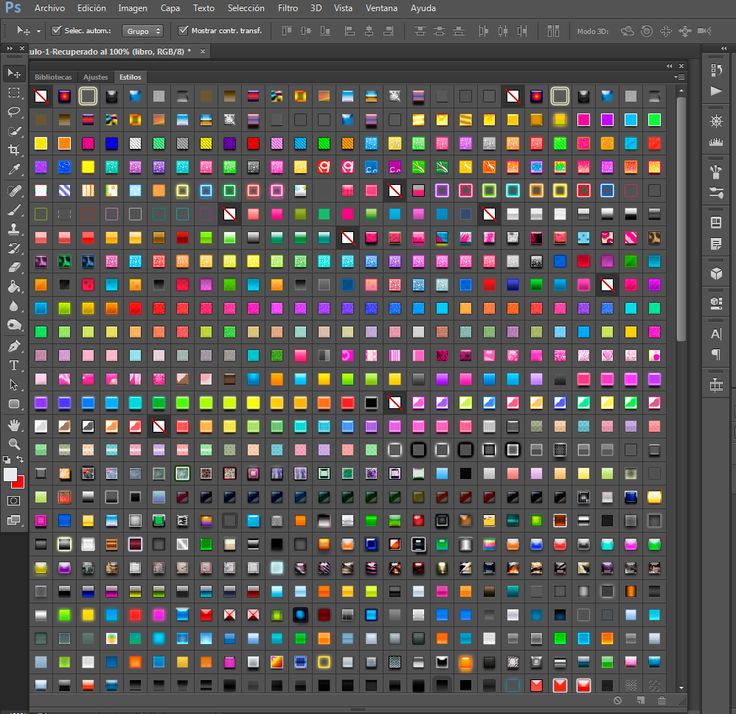Open the Paragraph panel icon

716,354
